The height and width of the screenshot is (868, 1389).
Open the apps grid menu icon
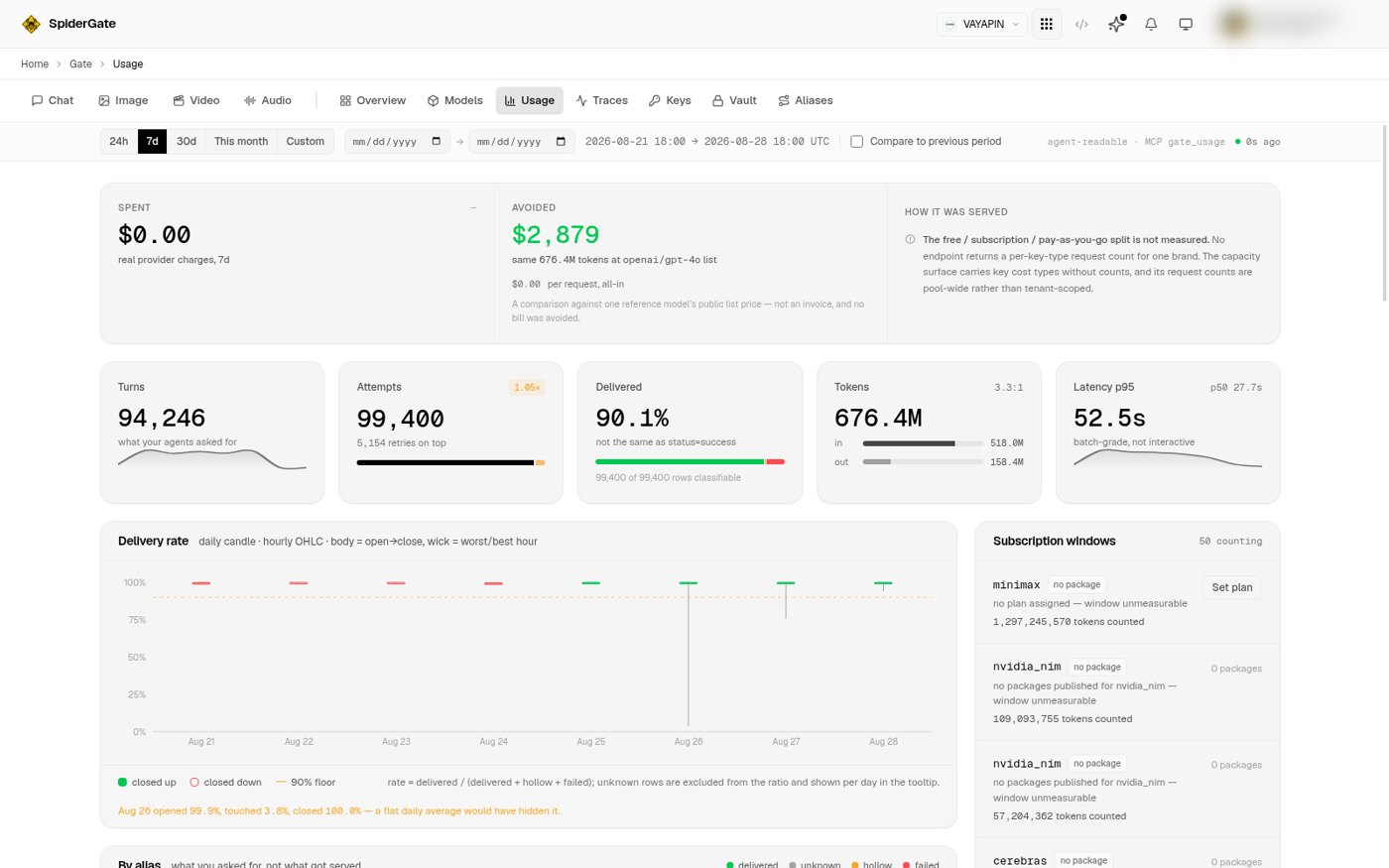tap(1047, 24)
